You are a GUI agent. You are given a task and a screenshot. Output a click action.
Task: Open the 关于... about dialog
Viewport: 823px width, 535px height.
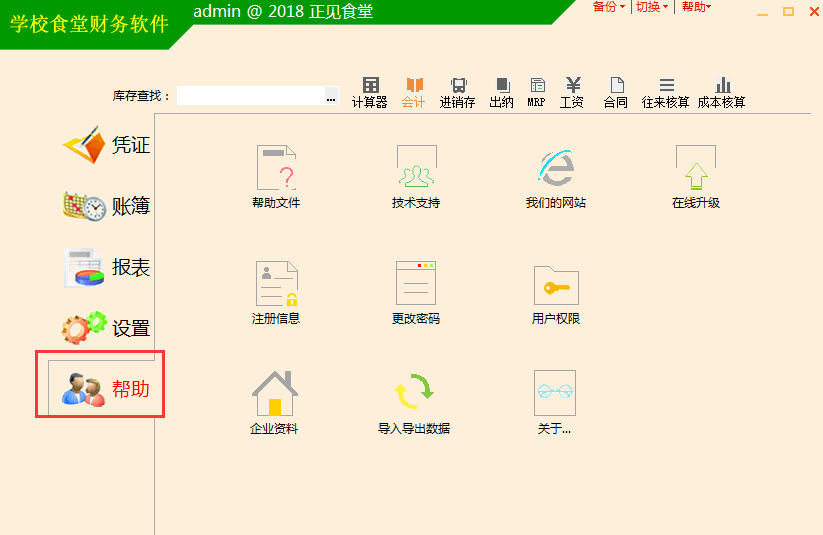tap(555, 403)
